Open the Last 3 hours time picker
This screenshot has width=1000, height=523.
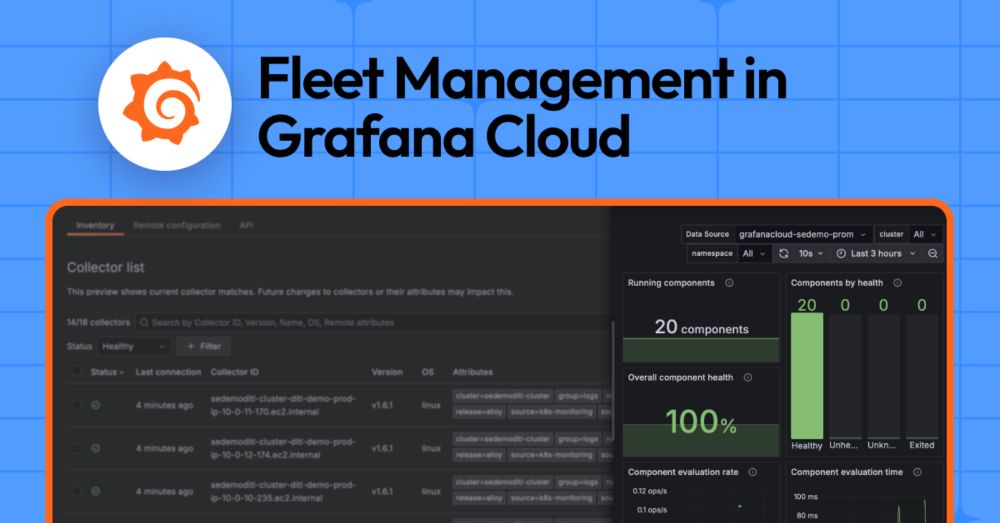876,253
